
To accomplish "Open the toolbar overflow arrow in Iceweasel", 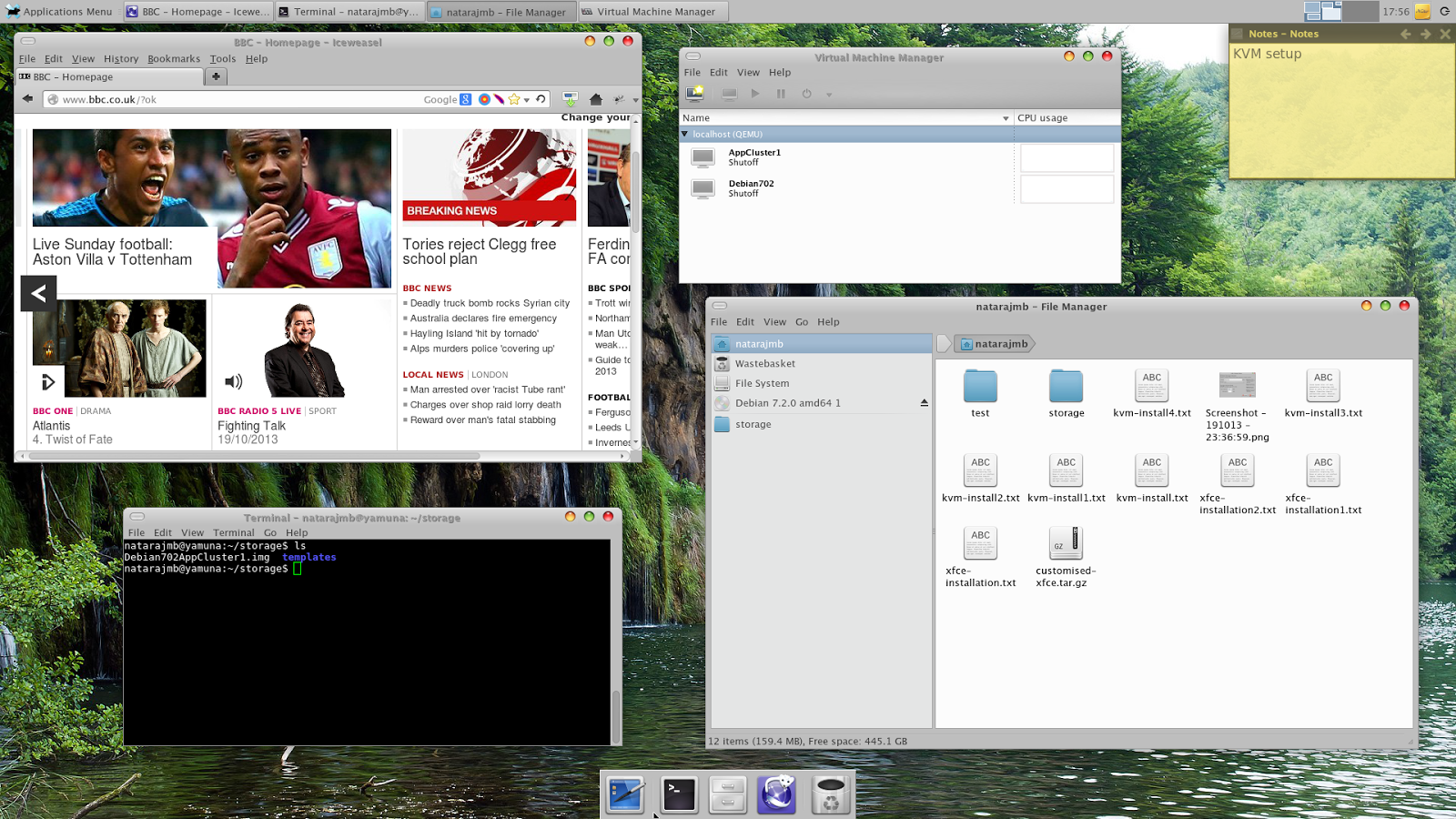I will pyautogui.click(x=635, y=100).
